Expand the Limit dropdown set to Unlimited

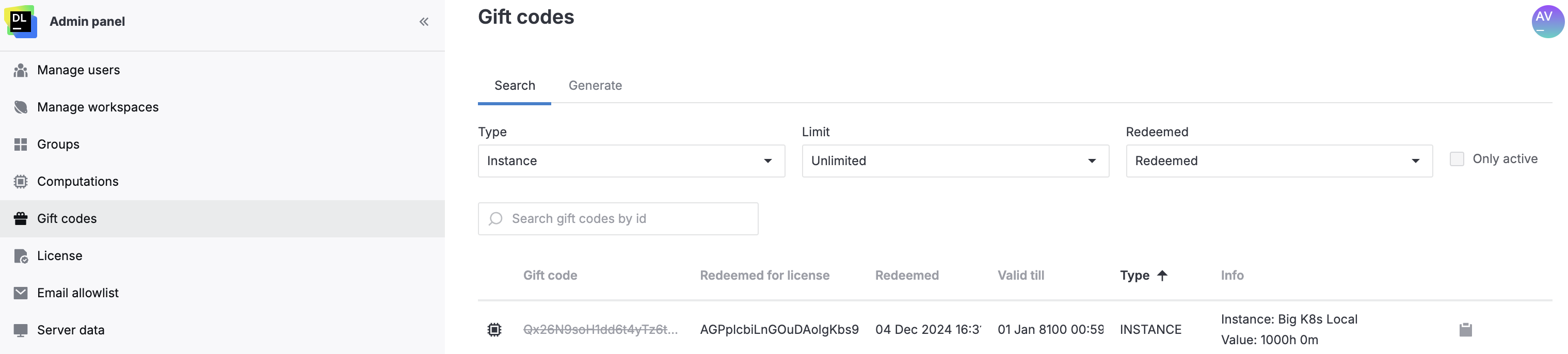[955, 160]
